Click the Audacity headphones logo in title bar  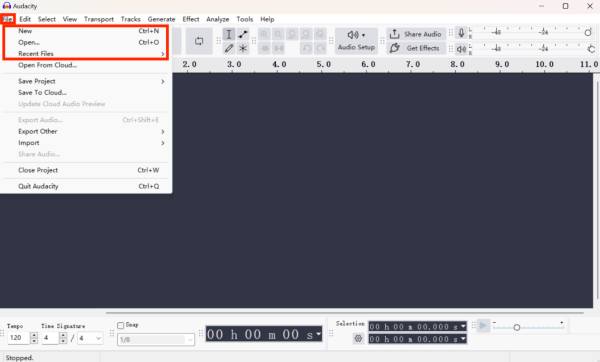pyautogui.click(x=7, y=6)
